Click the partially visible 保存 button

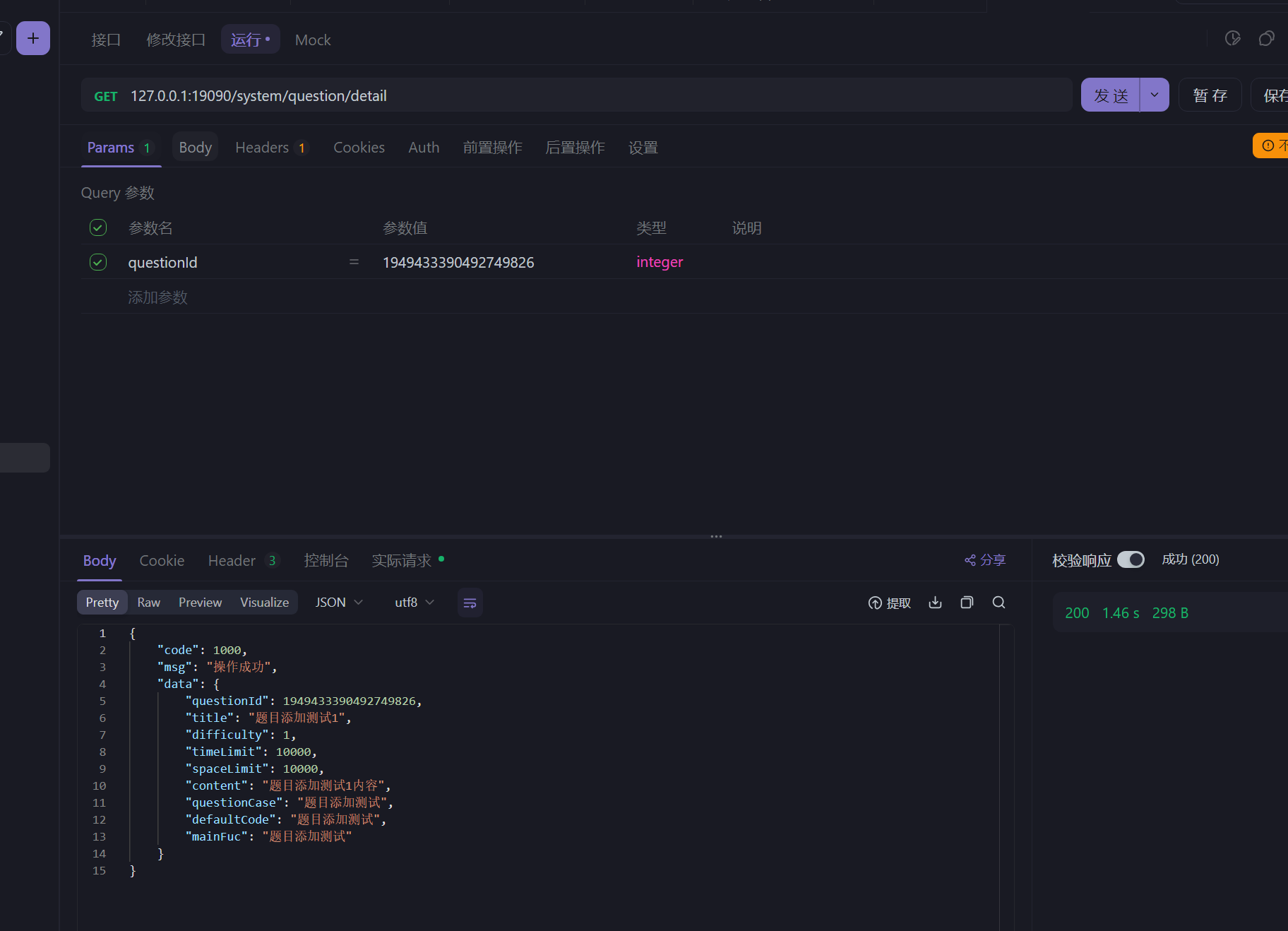(x=1270, y=95)
